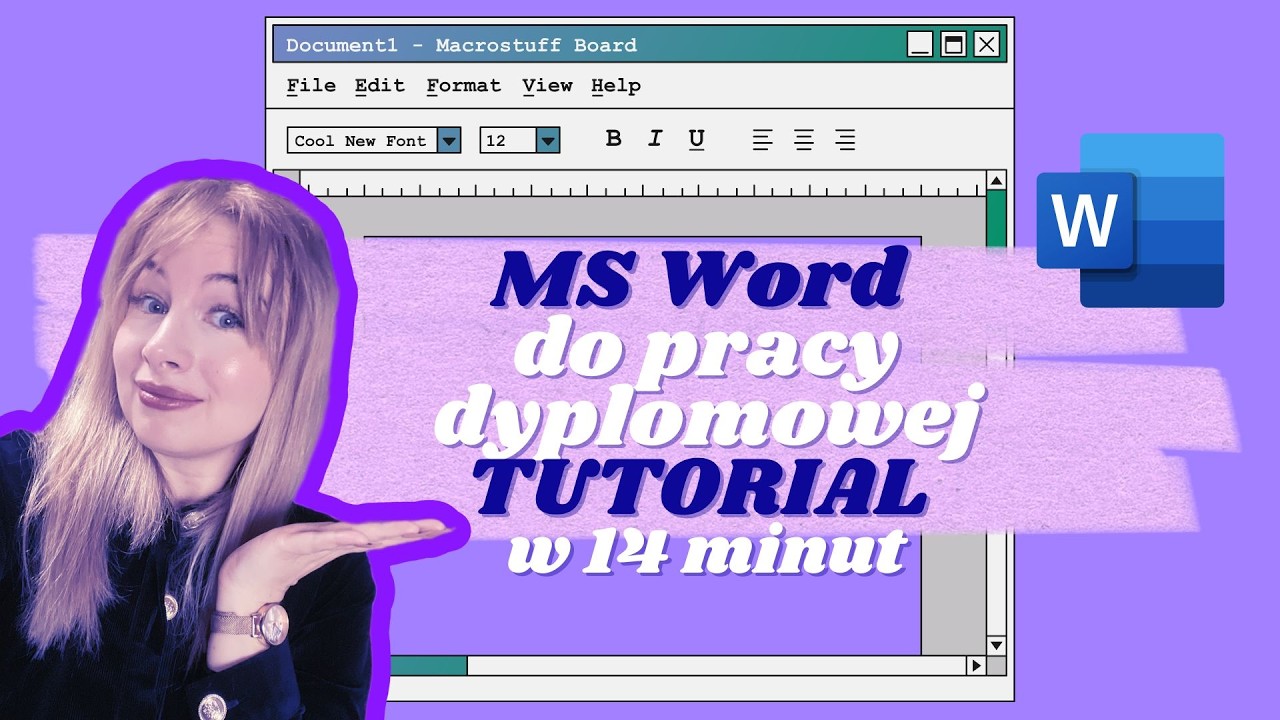1280x720 pixels.
Task: Align text to the left
Action: tap(763, 140)
